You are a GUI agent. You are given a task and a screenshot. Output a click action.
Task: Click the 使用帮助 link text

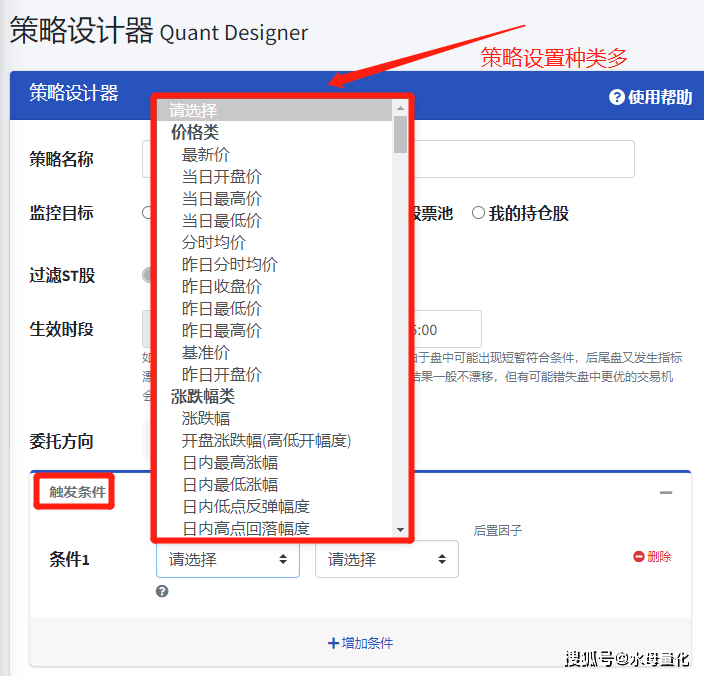click(x=660, y=97)
